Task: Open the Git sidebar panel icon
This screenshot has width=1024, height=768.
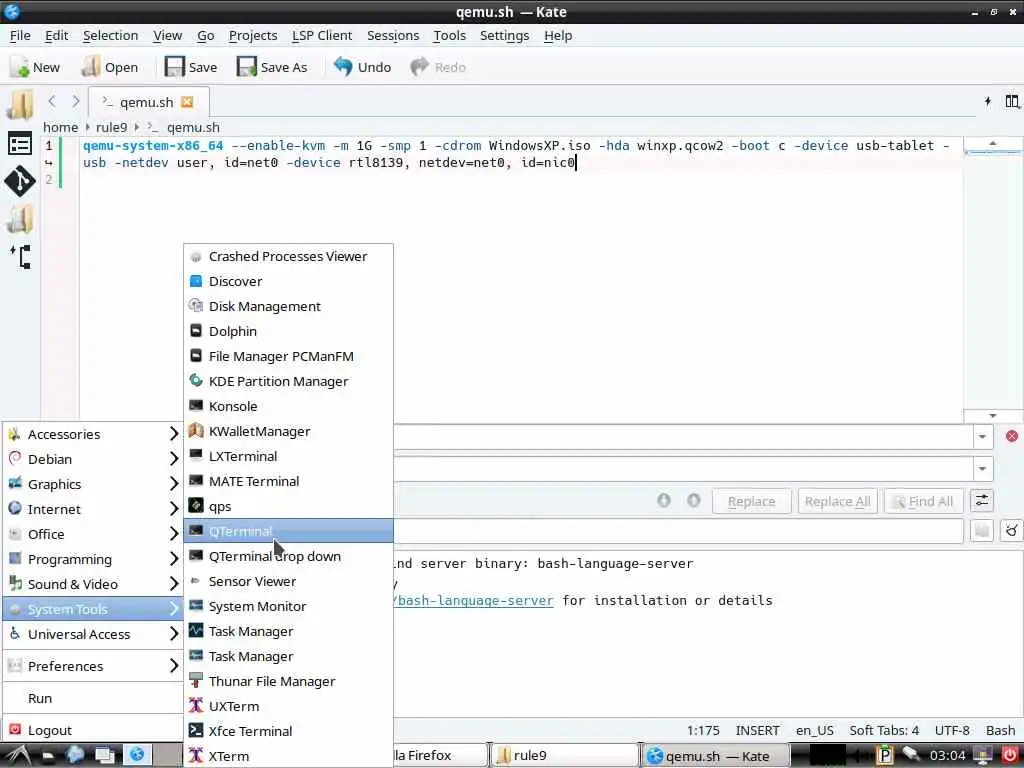Action: 20,181
